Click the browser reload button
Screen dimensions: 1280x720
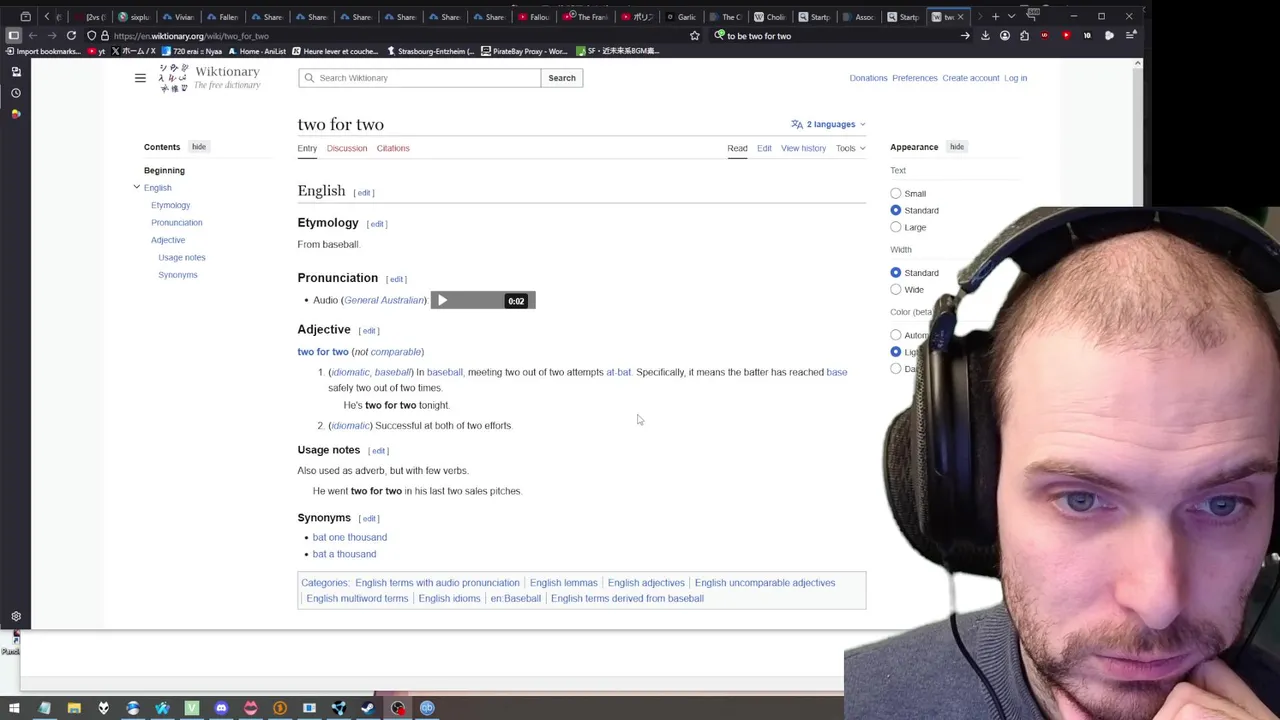click(x=71, y=36)
